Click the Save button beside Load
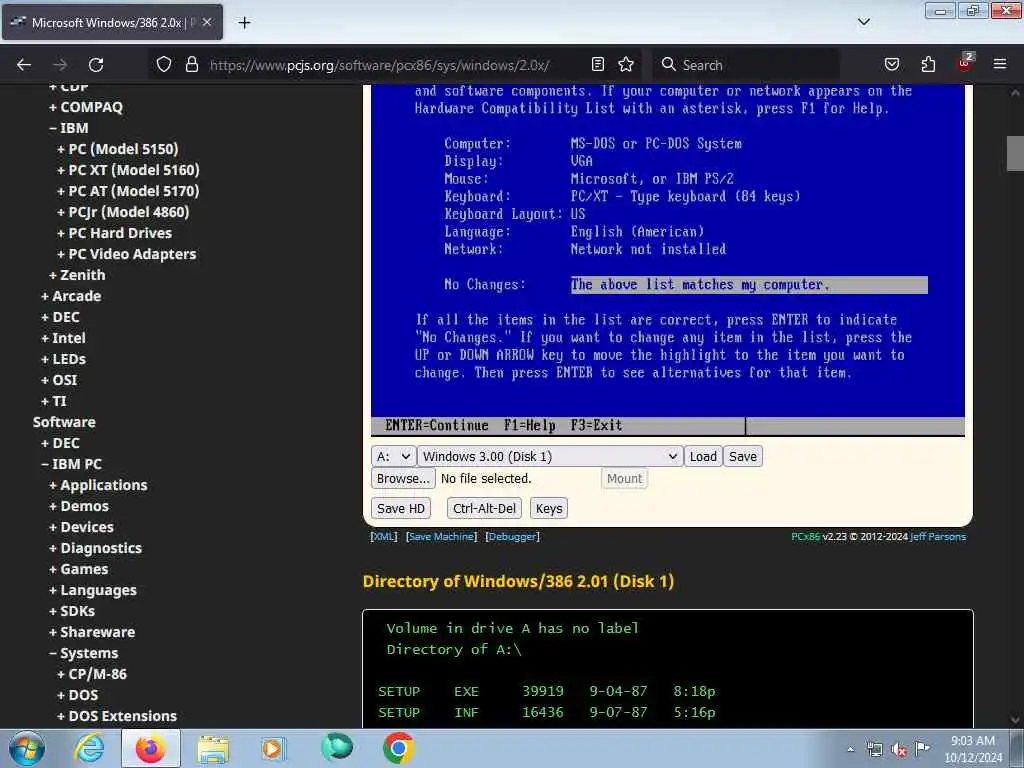This screenshot has width=1024, height=768. pos(743,456)
